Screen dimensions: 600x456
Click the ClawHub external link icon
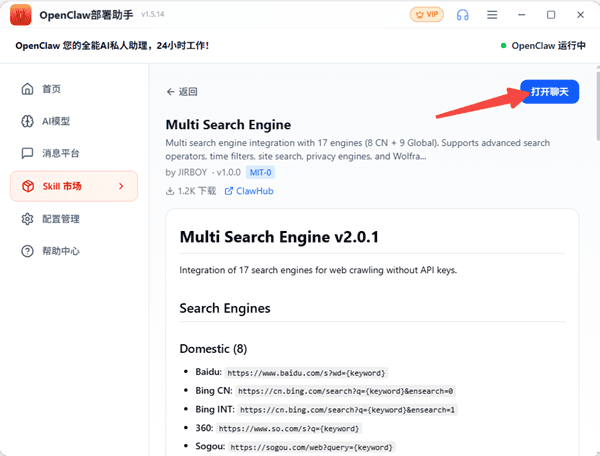pos(228,191)
